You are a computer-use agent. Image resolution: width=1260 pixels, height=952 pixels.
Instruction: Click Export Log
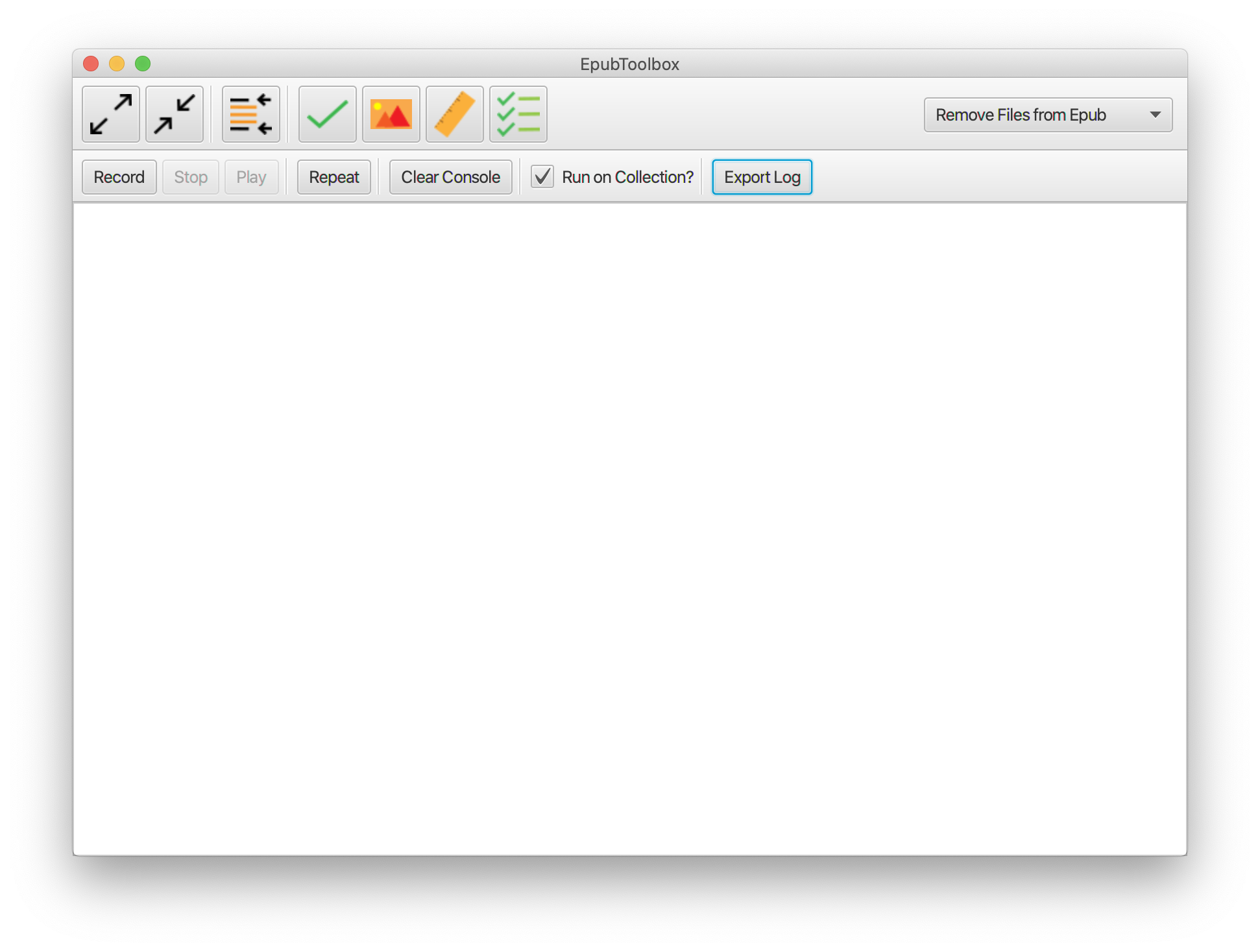[x=762, y=176]
